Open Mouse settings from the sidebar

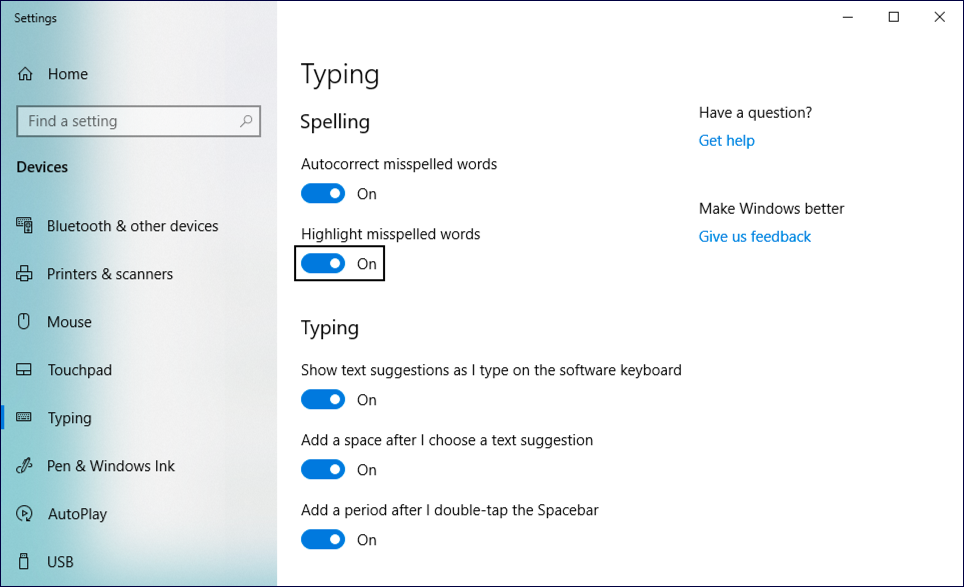click(24, 321)
